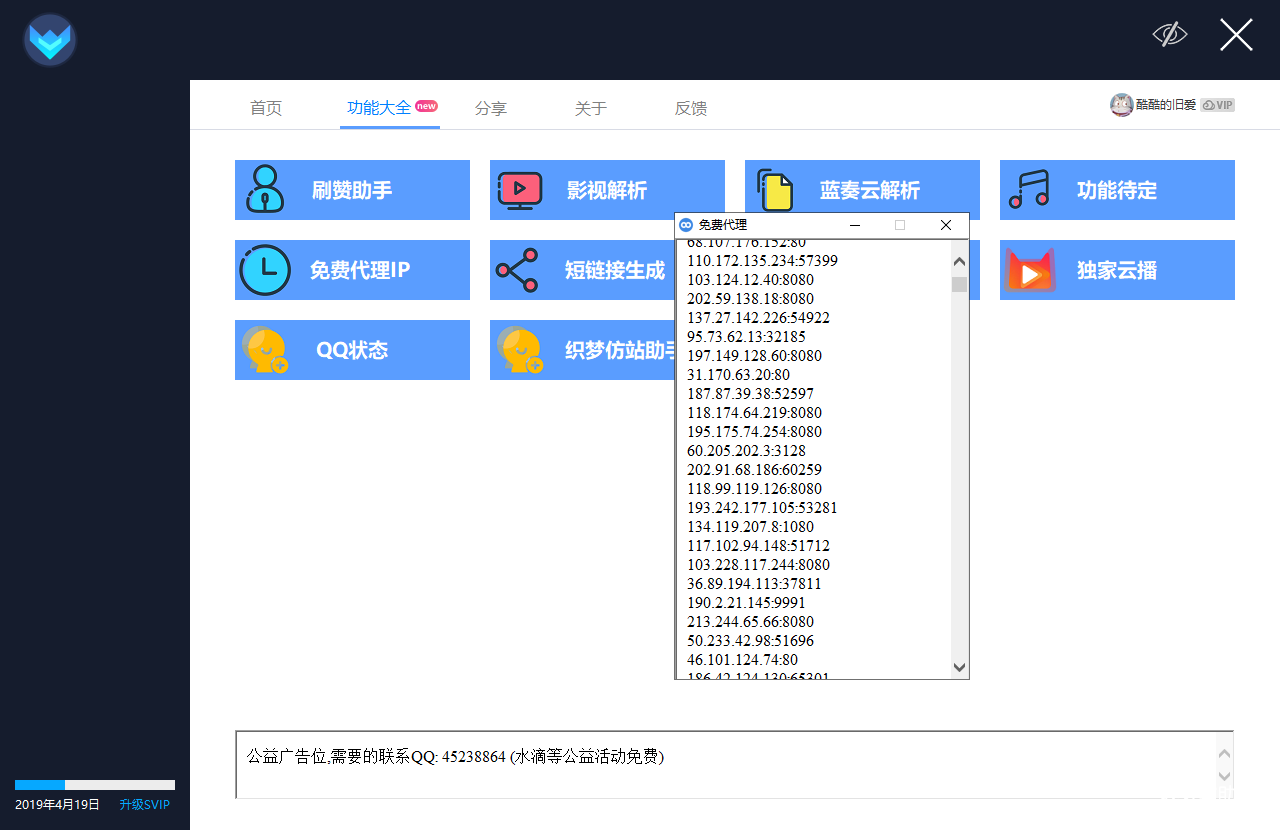
Task: Open 刷赞助手 tile
Action: [352, 190]
